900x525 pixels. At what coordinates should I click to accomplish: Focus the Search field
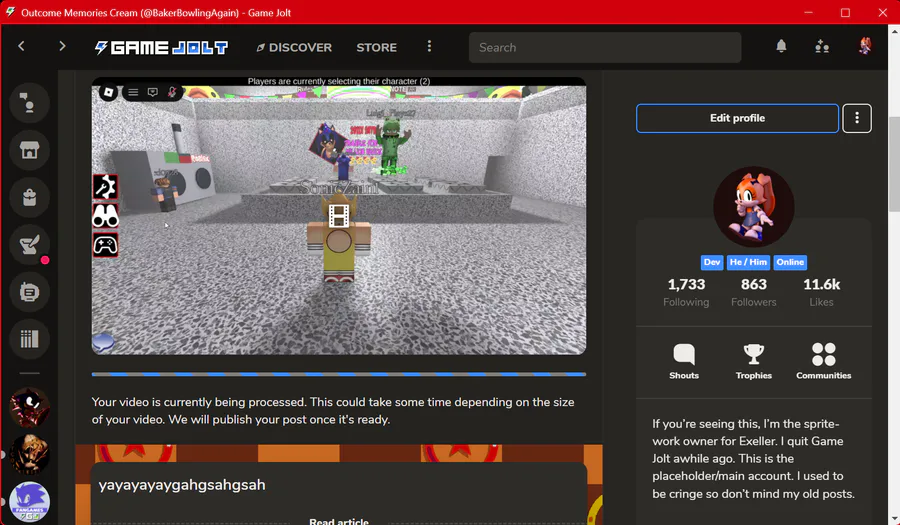605,48
